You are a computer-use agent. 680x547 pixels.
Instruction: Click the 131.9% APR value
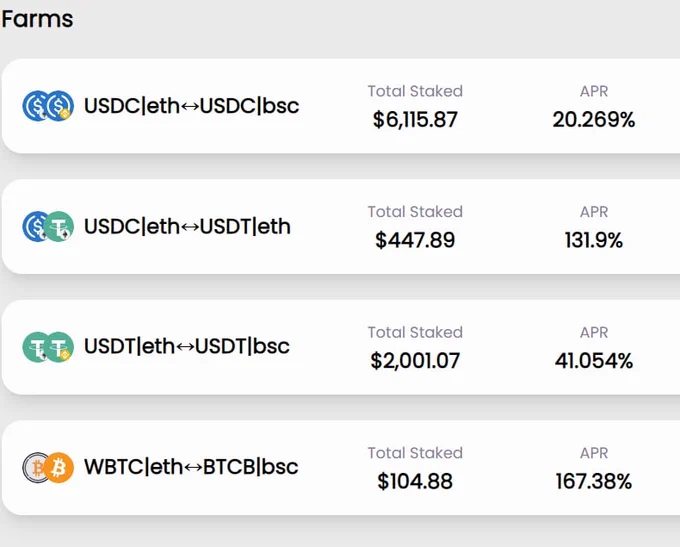click(x=594, y=240)
